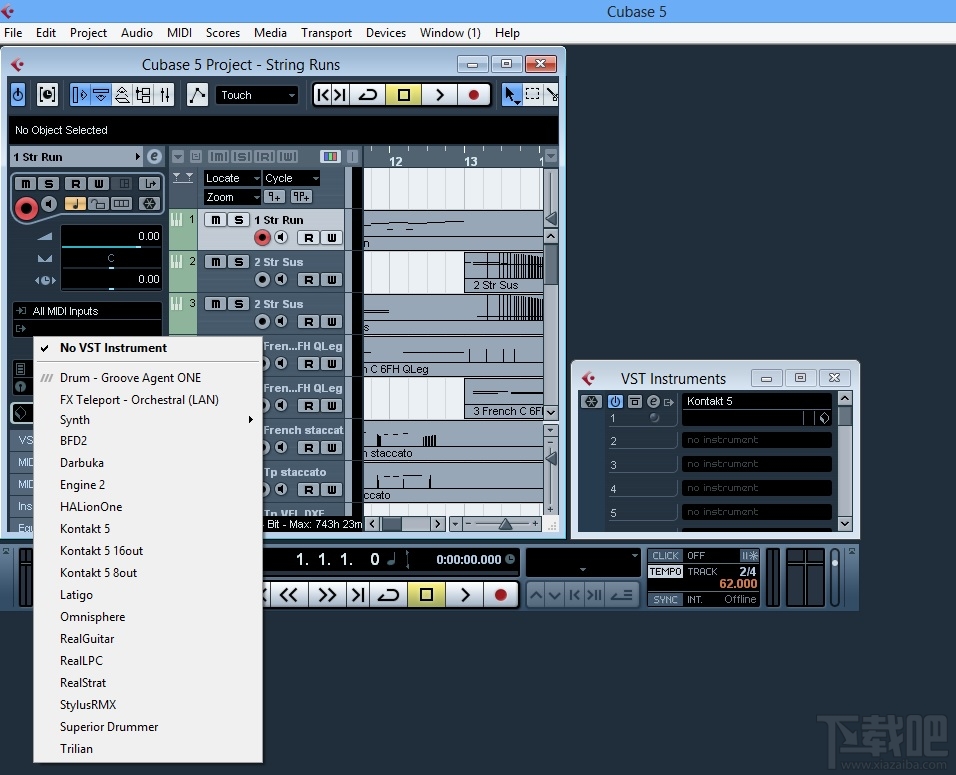The image size is (956, 775).
Task: Toggle Constrain Delay Compensation toolbar button
Action: click(47, 95)
